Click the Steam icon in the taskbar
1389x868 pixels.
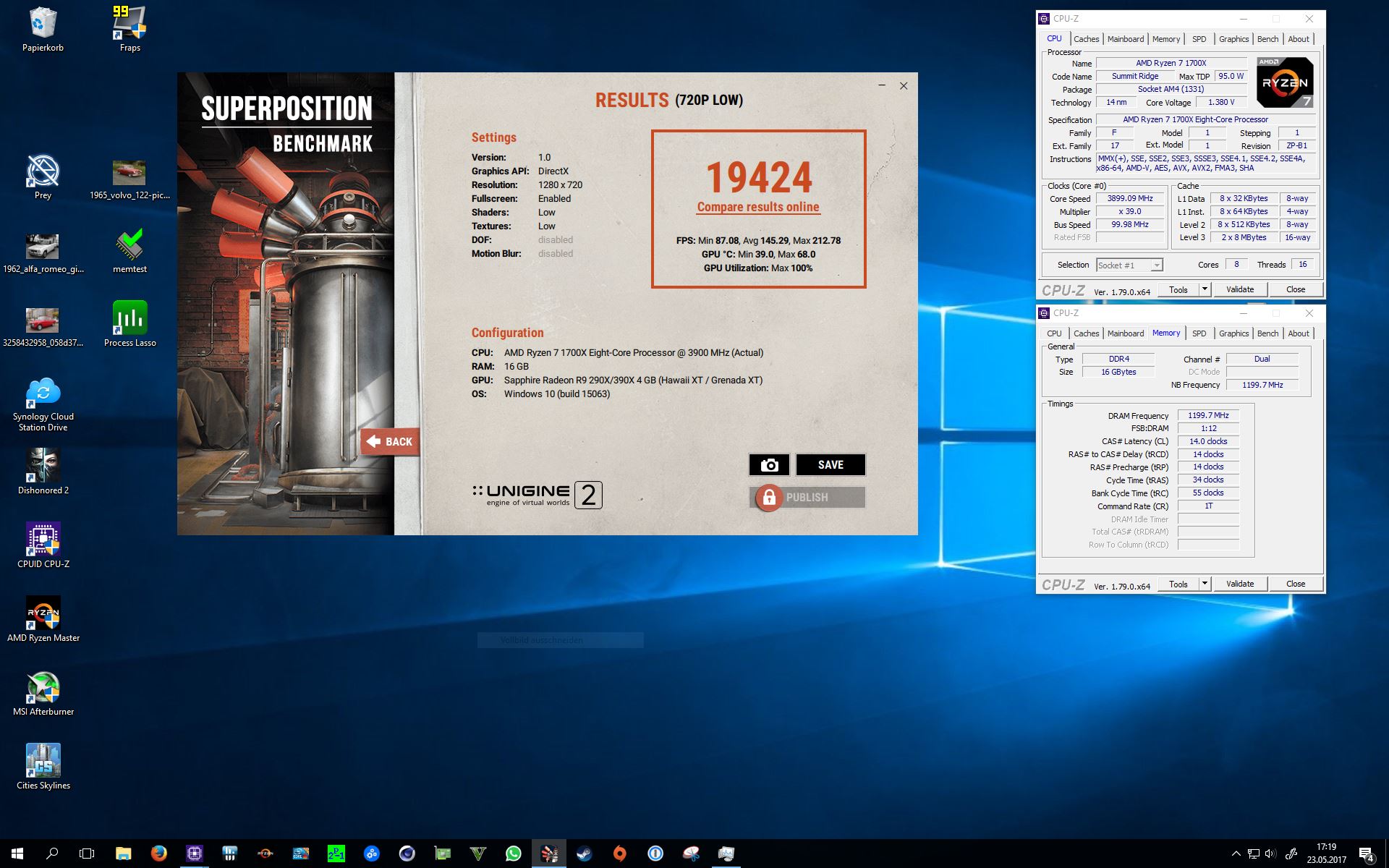coord(584,854)
